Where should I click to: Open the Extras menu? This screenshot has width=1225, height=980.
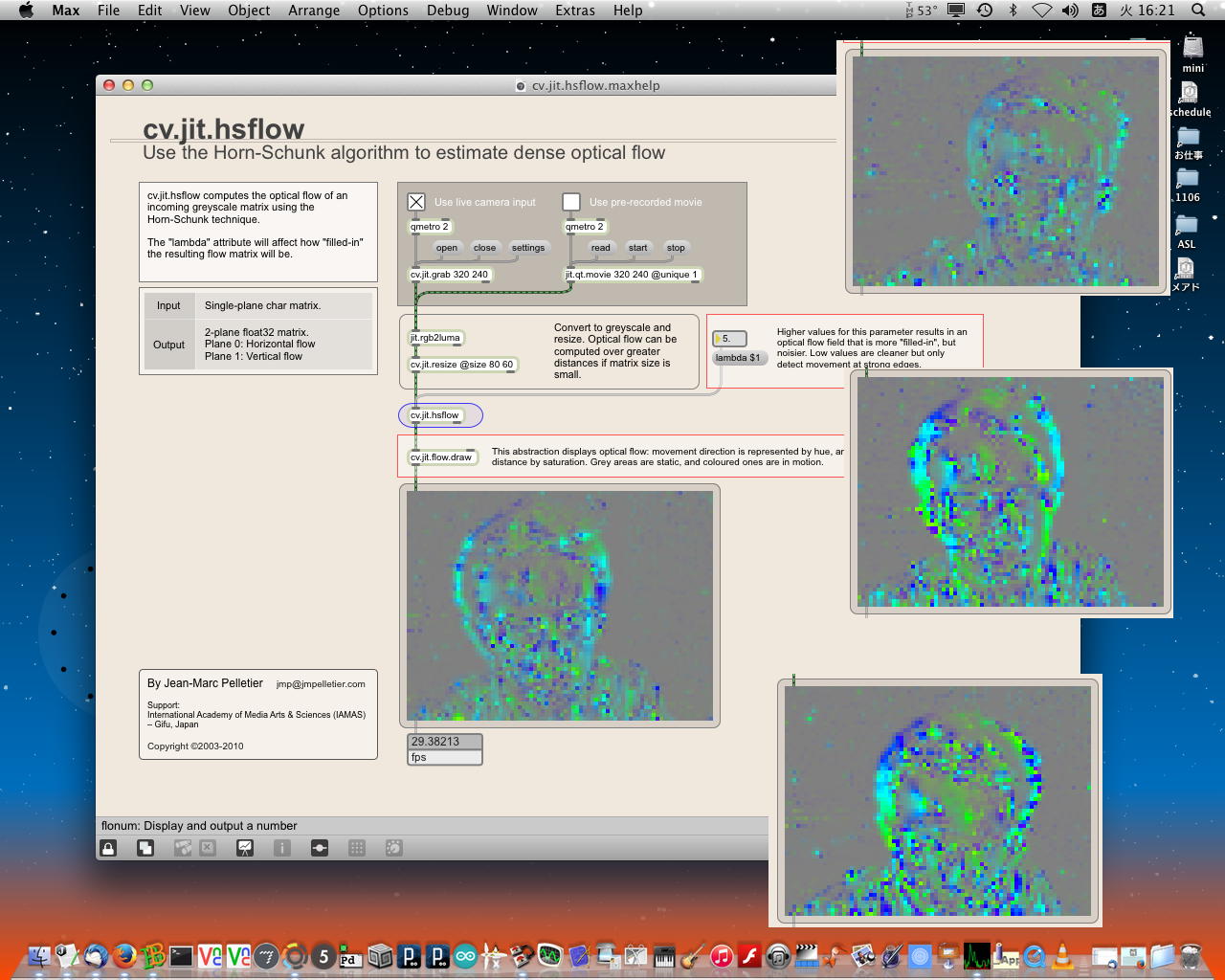(575, 11)
